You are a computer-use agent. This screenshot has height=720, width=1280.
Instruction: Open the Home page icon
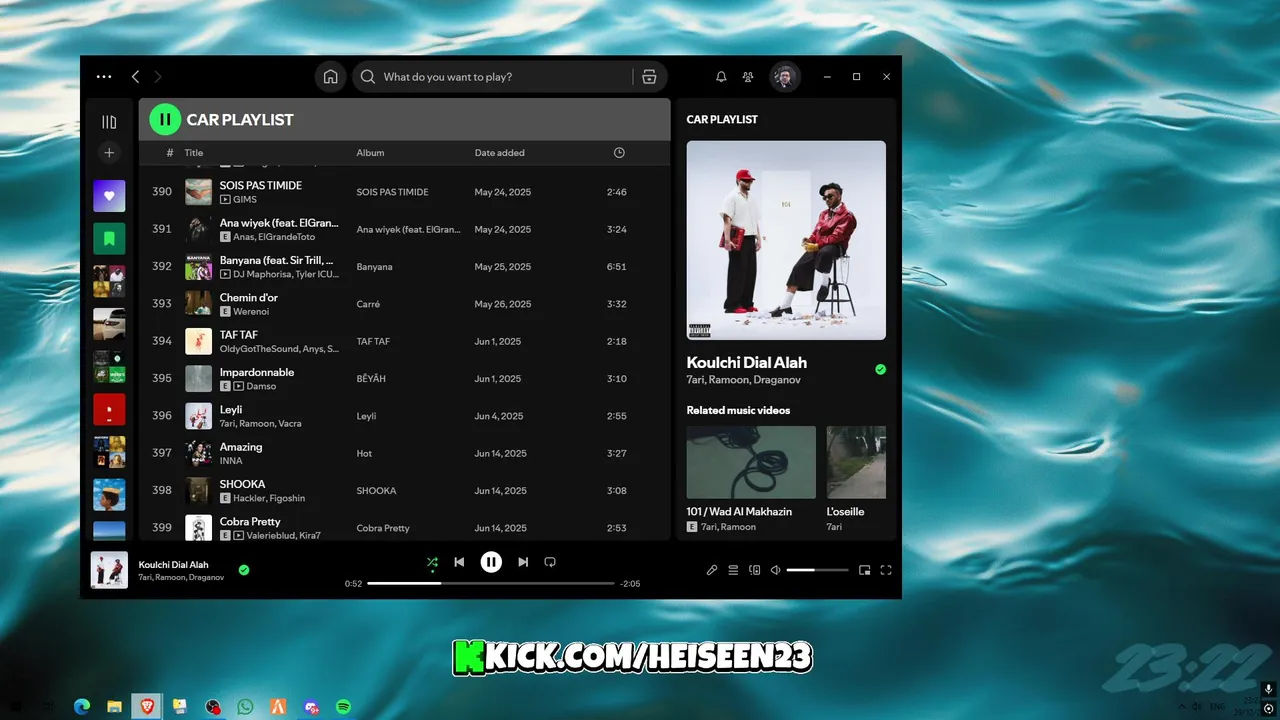(330, 77)
